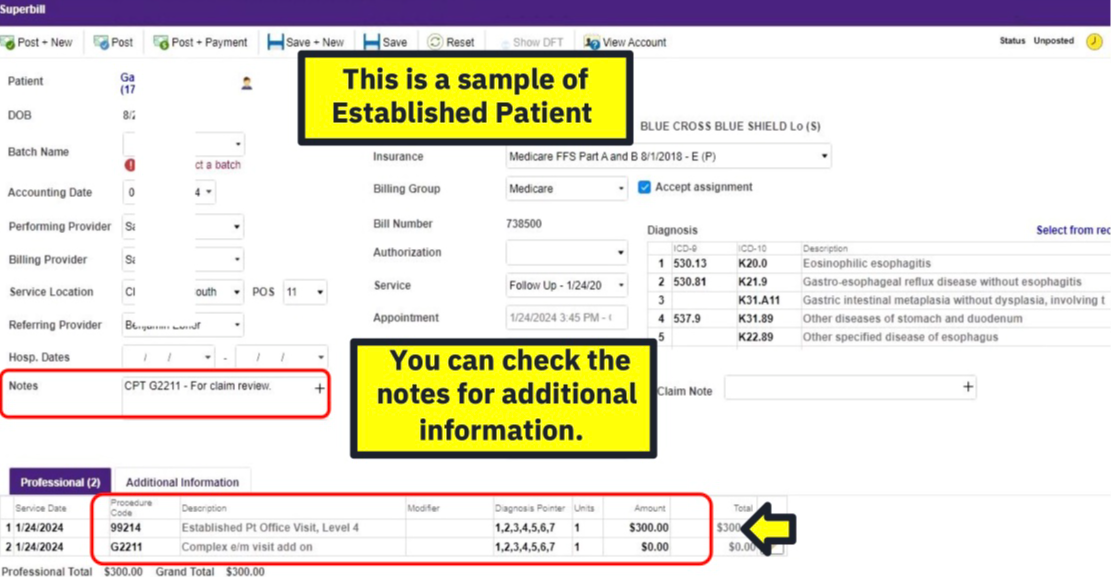Open the Accounting Date dropdown

(x=208, y=192)
